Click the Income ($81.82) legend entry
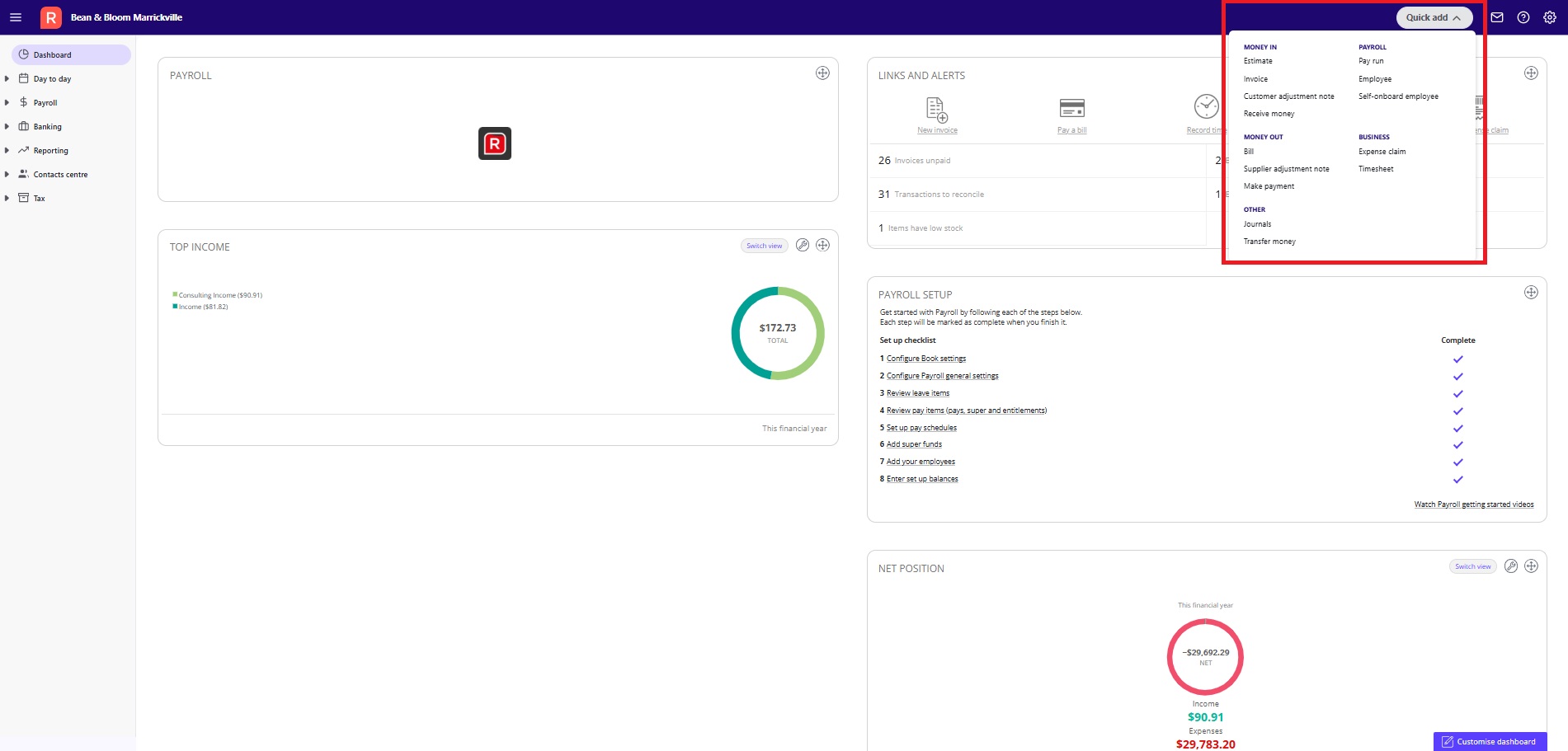Image resolution: width=1568 pixels, height=751 pixels. point(200,307)
